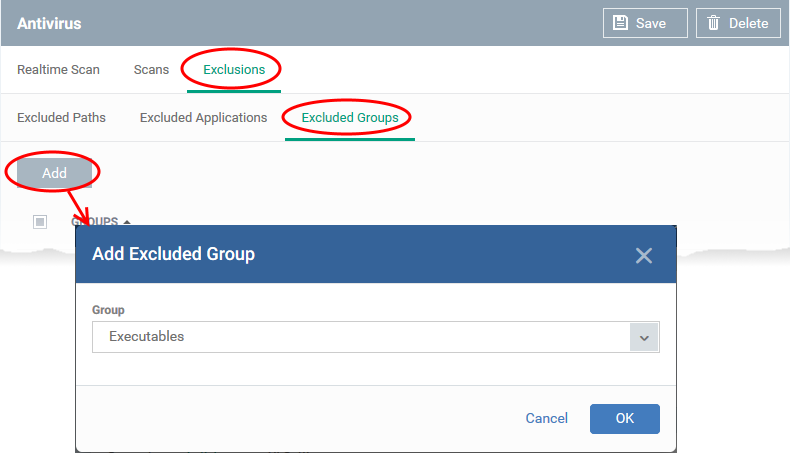Confirm with the OK button
Screen dimensions: 790x454
[x=625, y=418]
